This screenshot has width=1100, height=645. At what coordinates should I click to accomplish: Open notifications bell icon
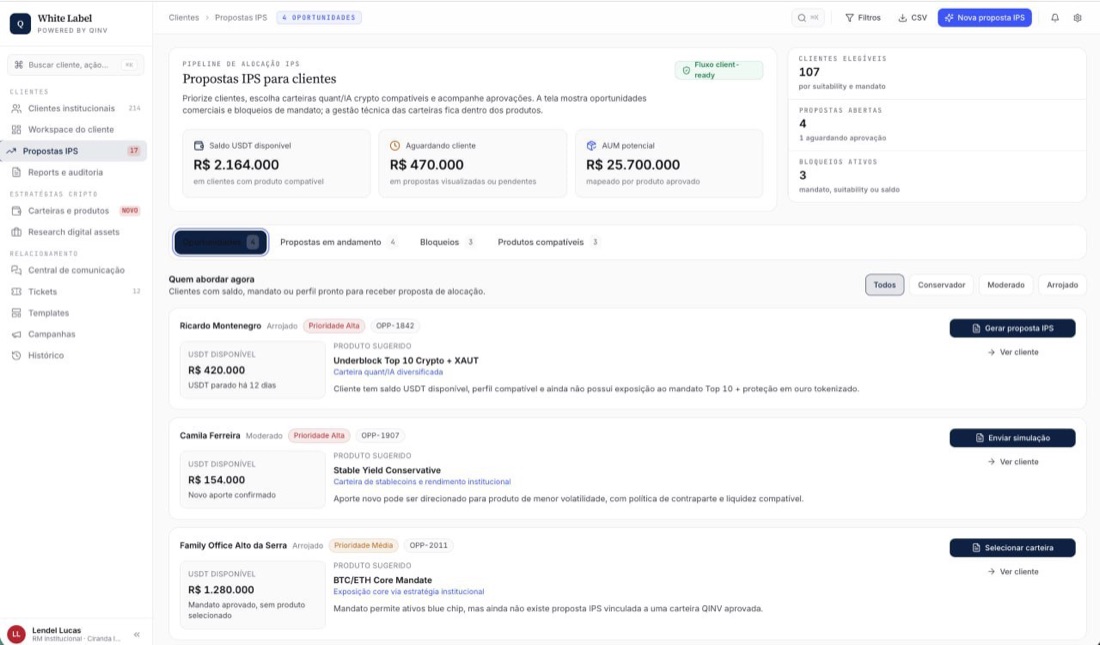1054,18
